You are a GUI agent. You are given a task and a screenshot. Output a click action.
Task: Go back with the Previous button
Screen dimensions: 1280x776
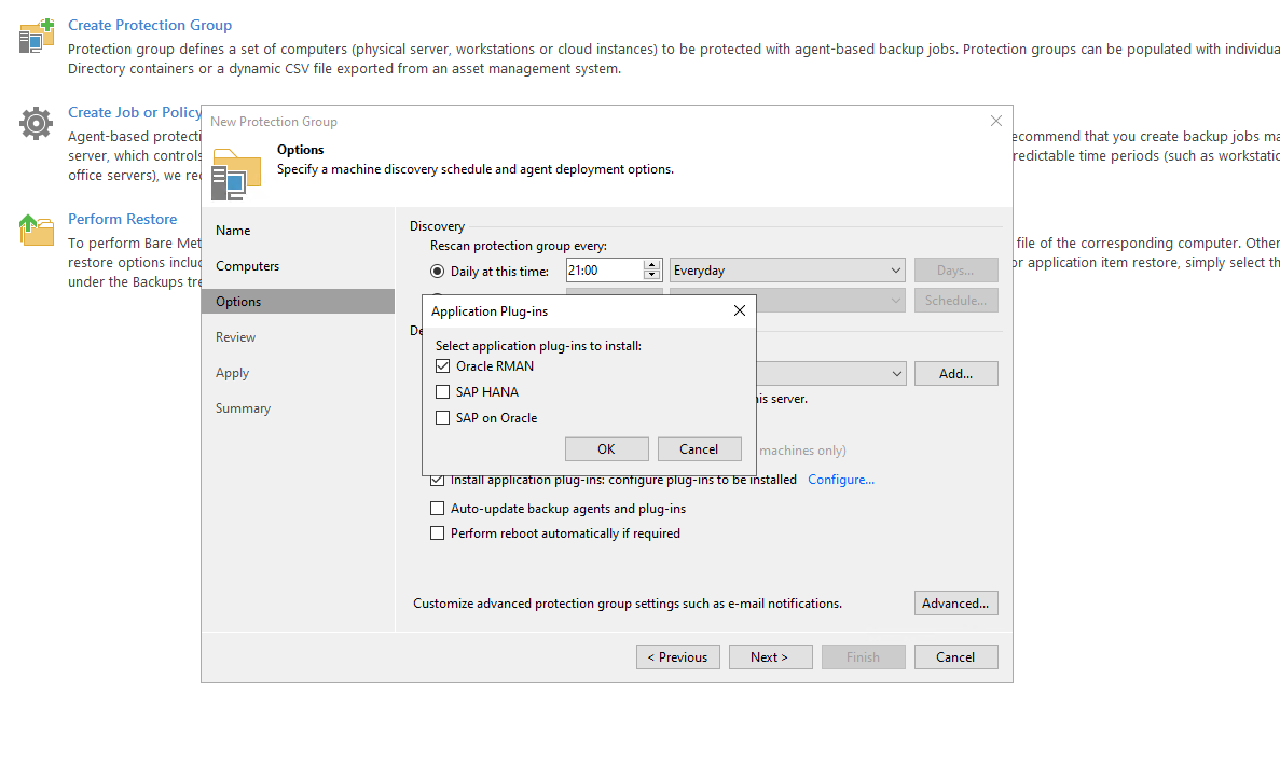(678, 657)
